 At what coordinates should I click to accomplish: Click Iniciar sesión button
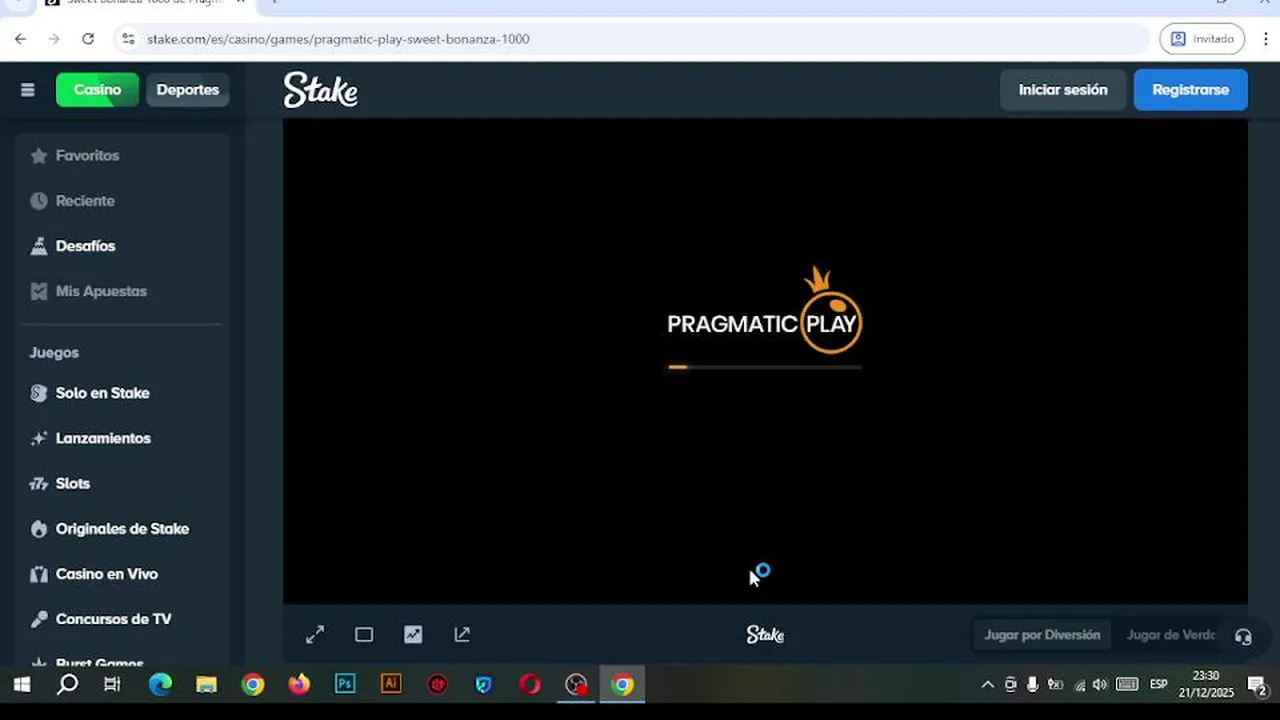(x=1063, y=90)
